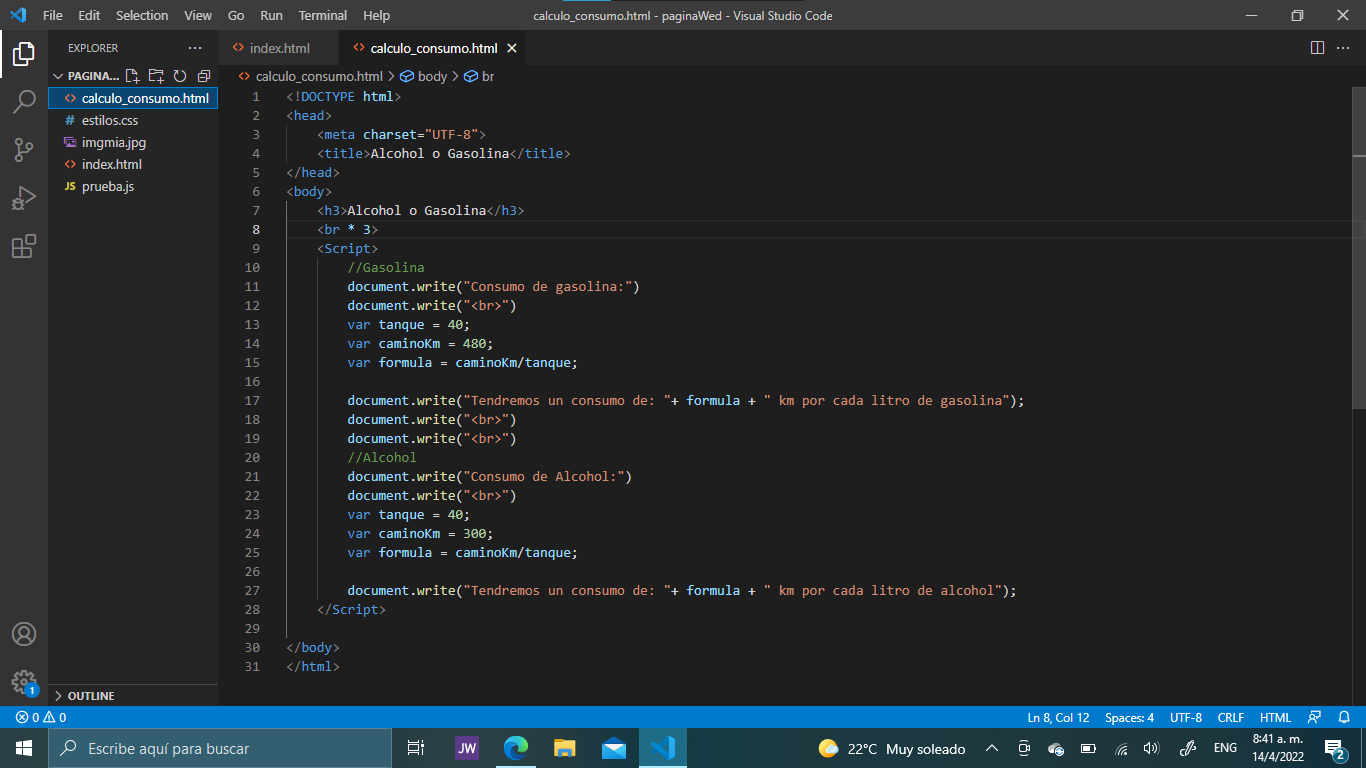Click the New File icon in Explorer

click(x=133, y=76)
